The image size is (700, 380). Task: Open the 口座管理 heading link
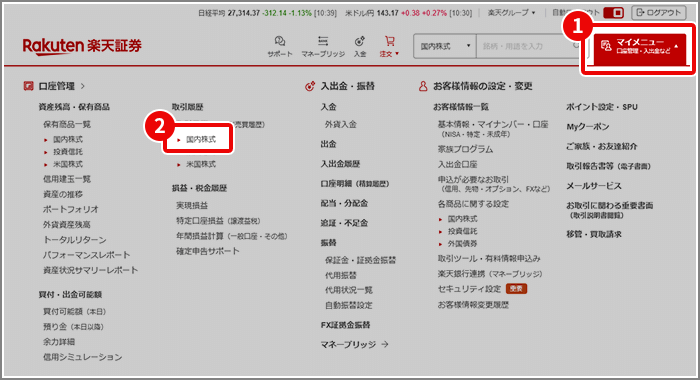62,86
